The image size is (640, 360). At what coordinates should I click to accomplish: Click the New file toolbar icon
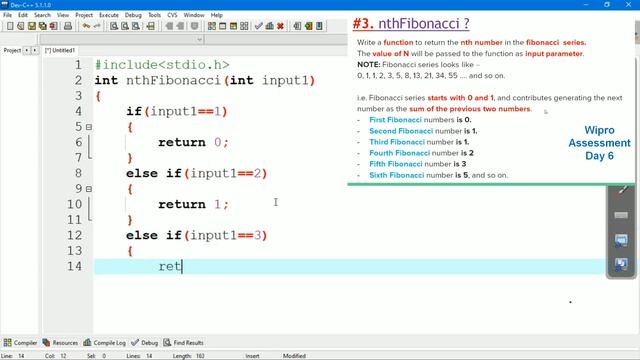click(x=10, y=26)
